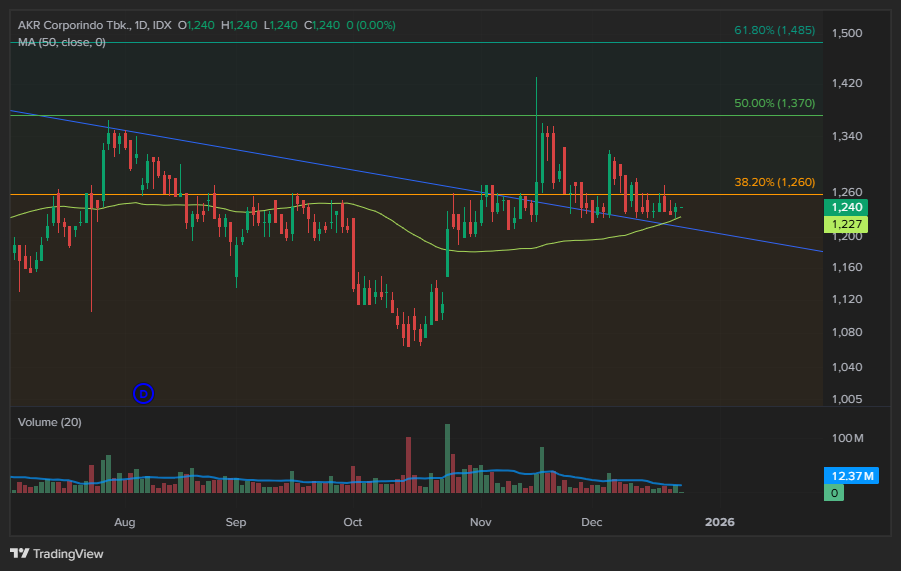Click the 1,080 level on price scale
The image size is (901, 571).
(x=849, y=332)
